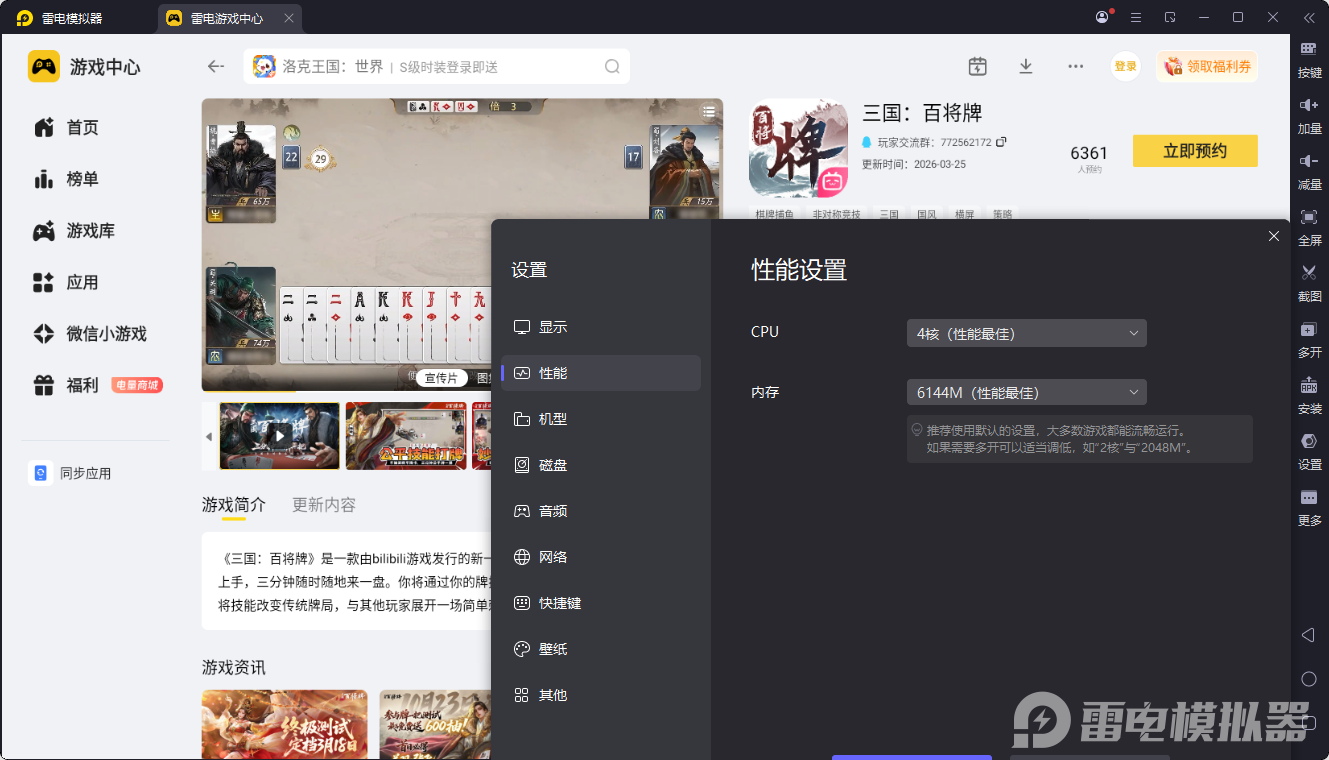Expand the CPU 4核 dropdown
Image resolution: width=1329 pixels, height=760 pixels.
click(1026, 333)
